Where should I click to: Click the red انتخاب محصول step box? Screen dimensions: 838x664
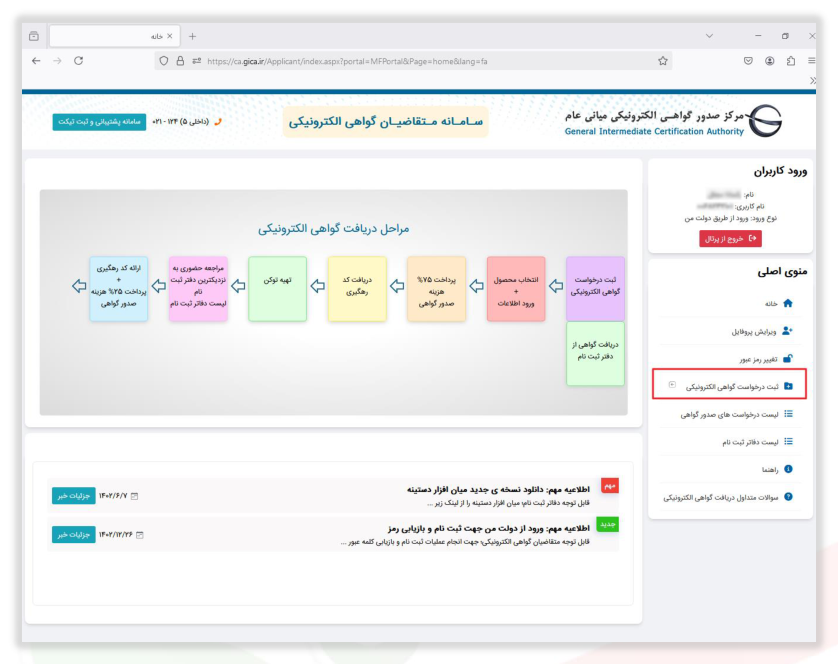516,289
